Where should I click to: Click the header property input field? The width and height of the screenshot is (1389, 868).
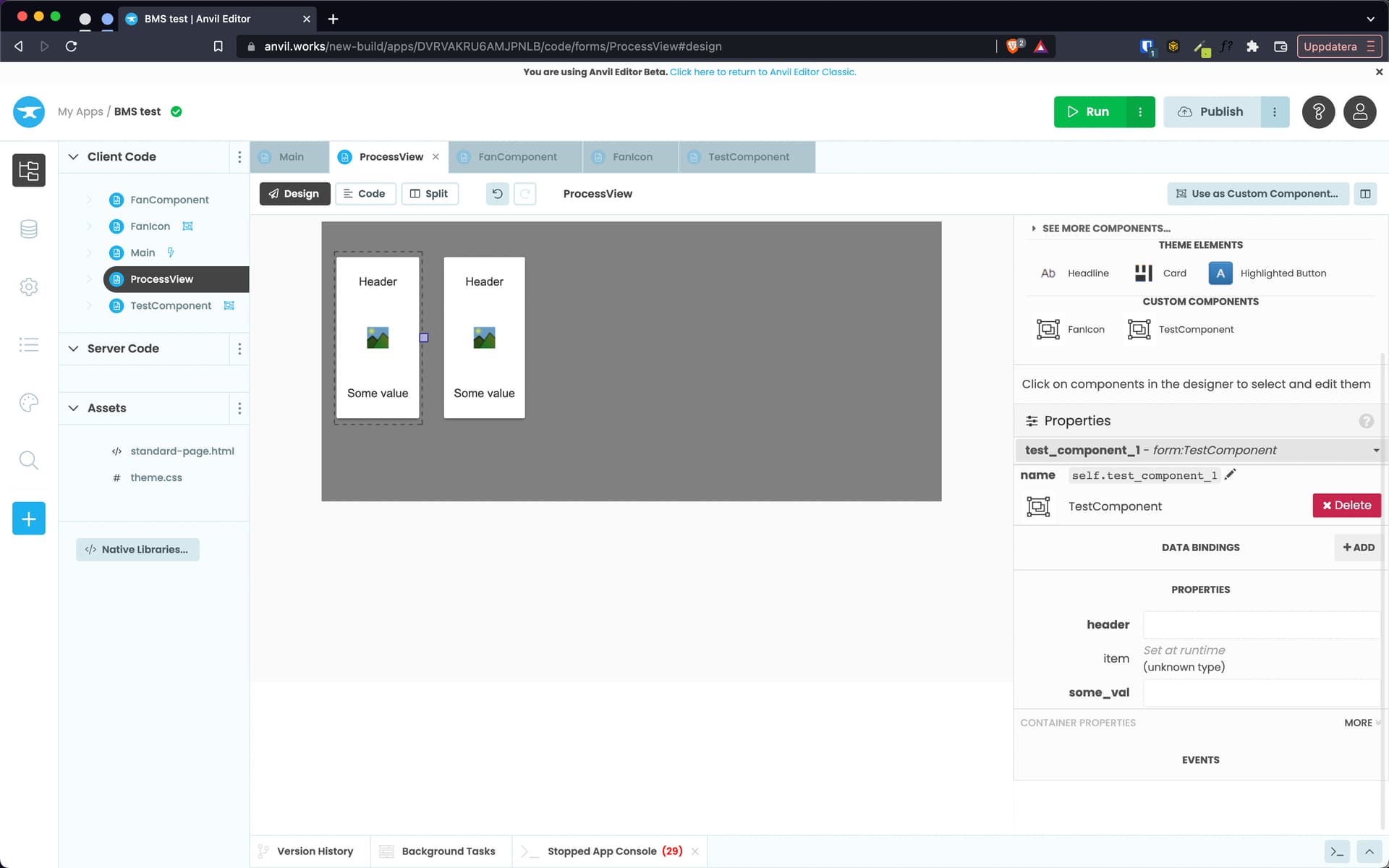point(1260,624)
